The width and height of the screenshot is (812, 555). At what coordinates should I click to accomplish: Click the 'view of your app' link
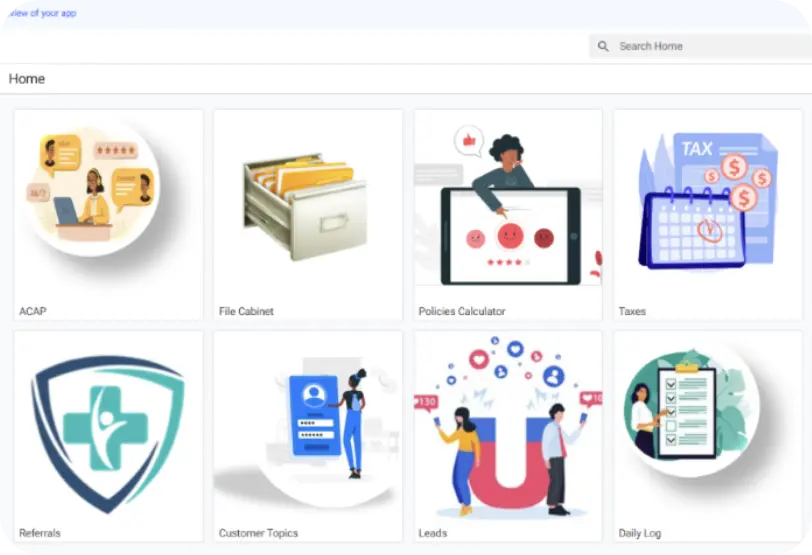pyautogui.click(x=42, y=13)
